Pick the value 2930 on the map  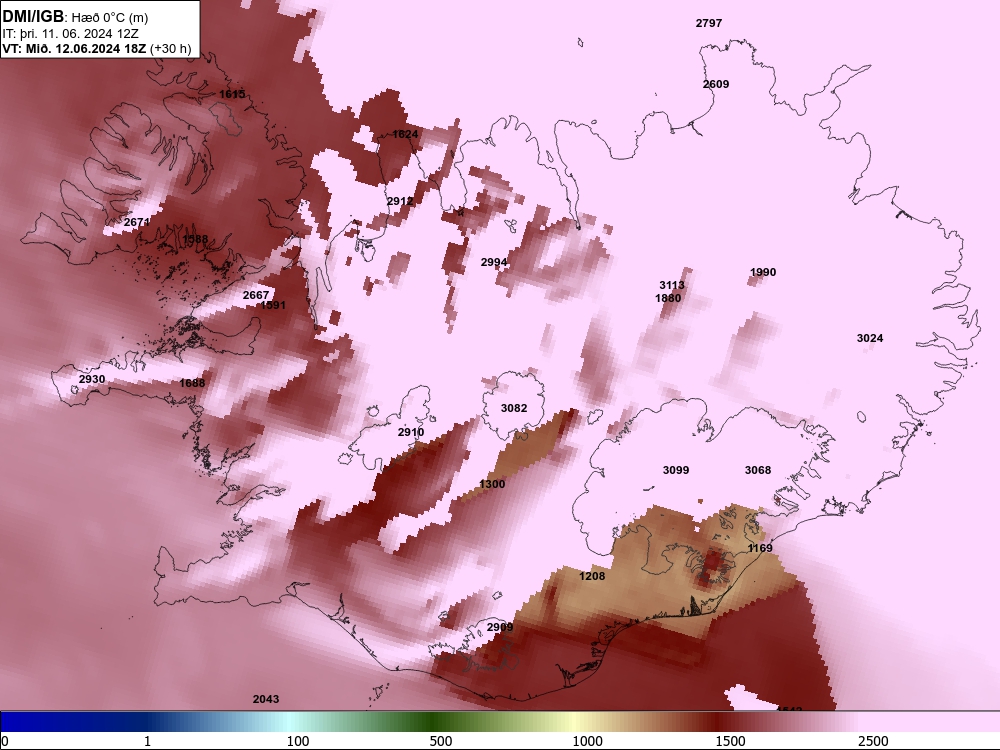click(x=92, y=379)
